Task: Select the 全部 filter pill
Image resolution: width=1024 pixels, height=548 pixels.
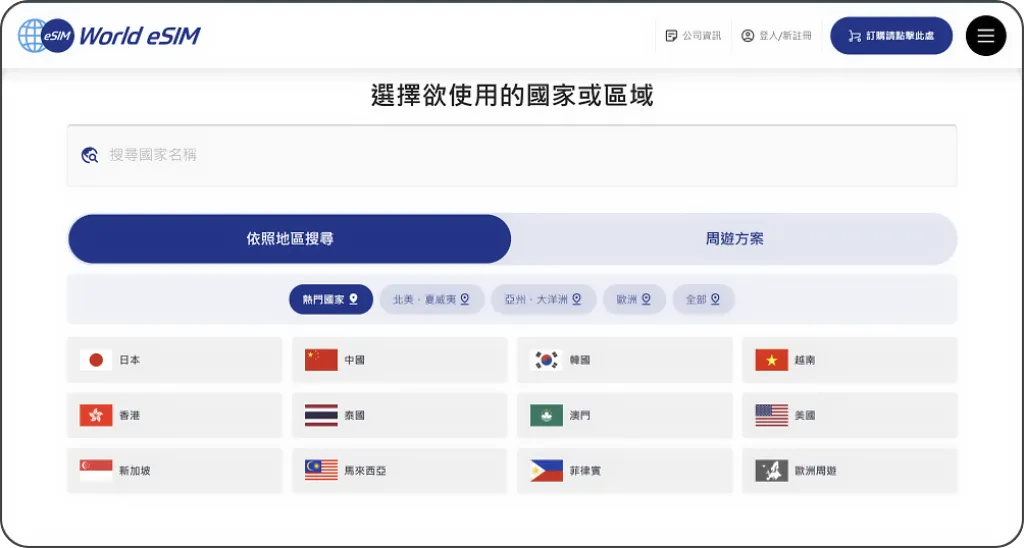Action: click(x=703, y=299)
